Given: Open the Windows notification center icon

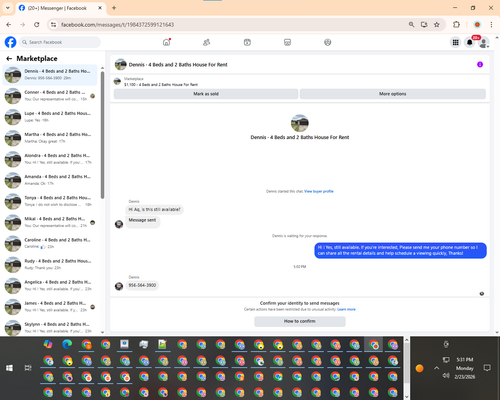Looking at the screenshot, I should point(487,368).
